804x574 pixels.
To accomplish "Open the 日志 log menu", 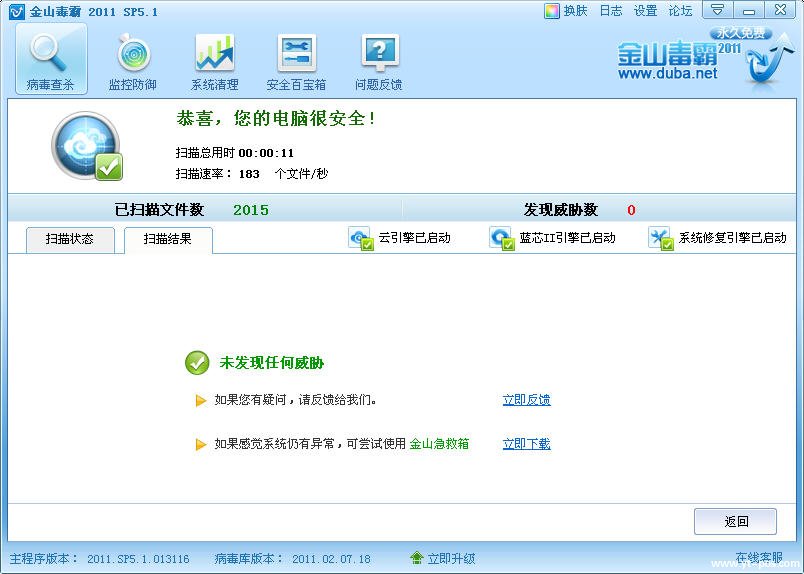I will click(610, 11).
